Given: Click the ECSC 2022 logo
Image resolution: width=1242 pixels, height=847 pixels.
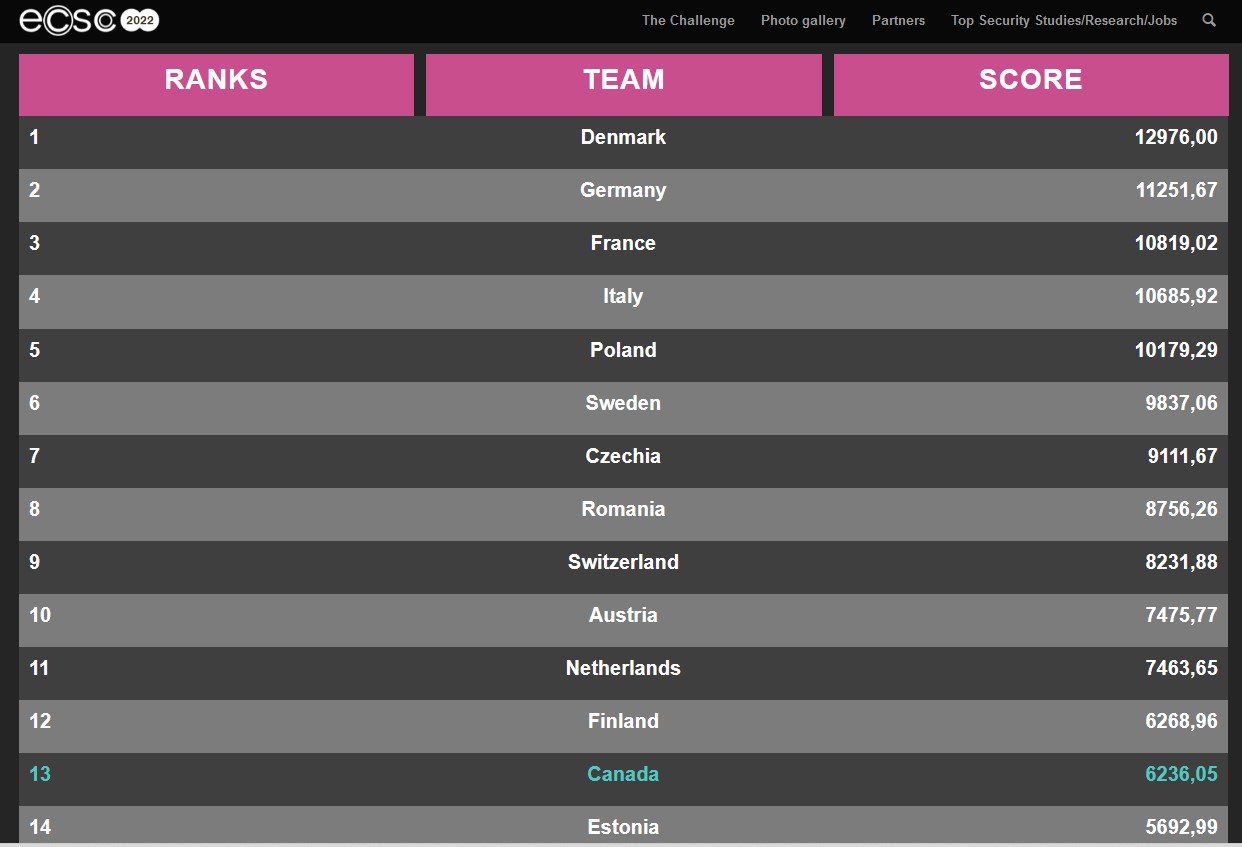Looking at the screenshot, I should [89, 20].
